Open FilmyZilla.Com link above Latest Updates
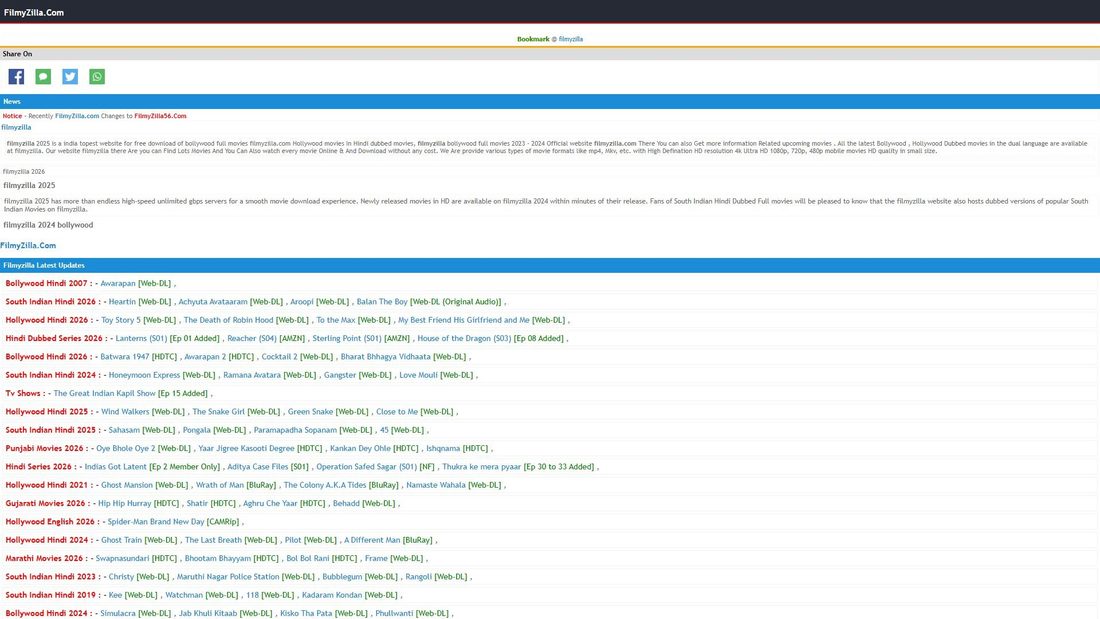Screen dimensions: 1100x619 tap(28, 245)
